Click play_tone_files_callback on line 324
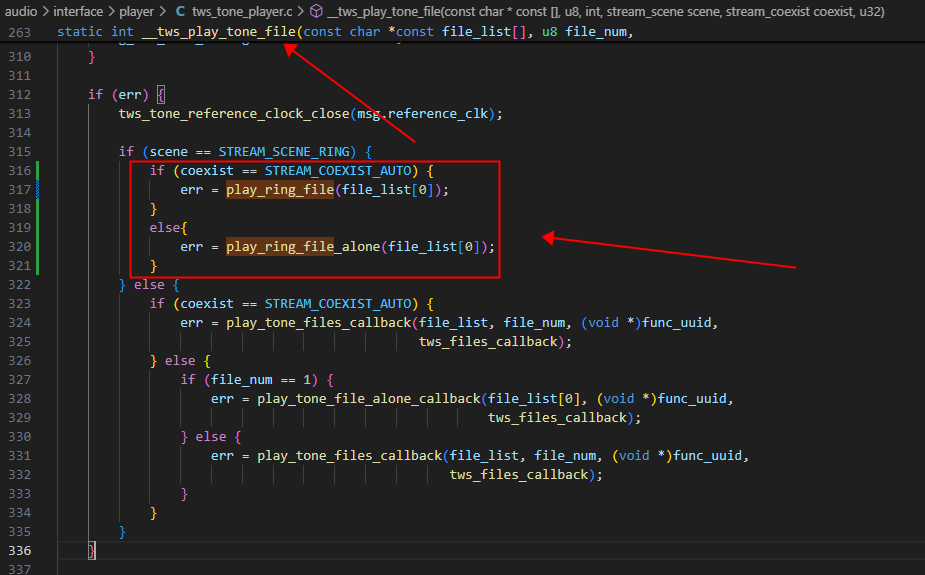This screenshot has width=925, height=575. (319, 323)
